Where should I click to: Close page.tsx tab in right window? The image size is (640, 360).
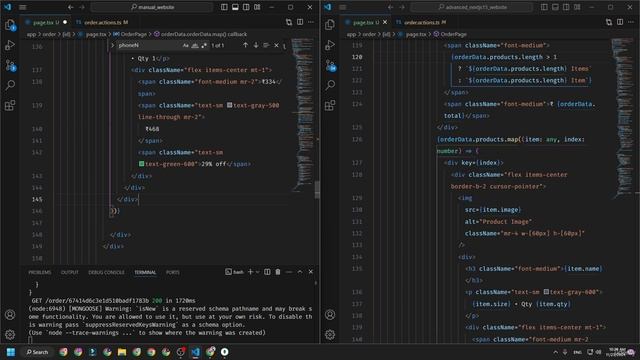point(384,22)
